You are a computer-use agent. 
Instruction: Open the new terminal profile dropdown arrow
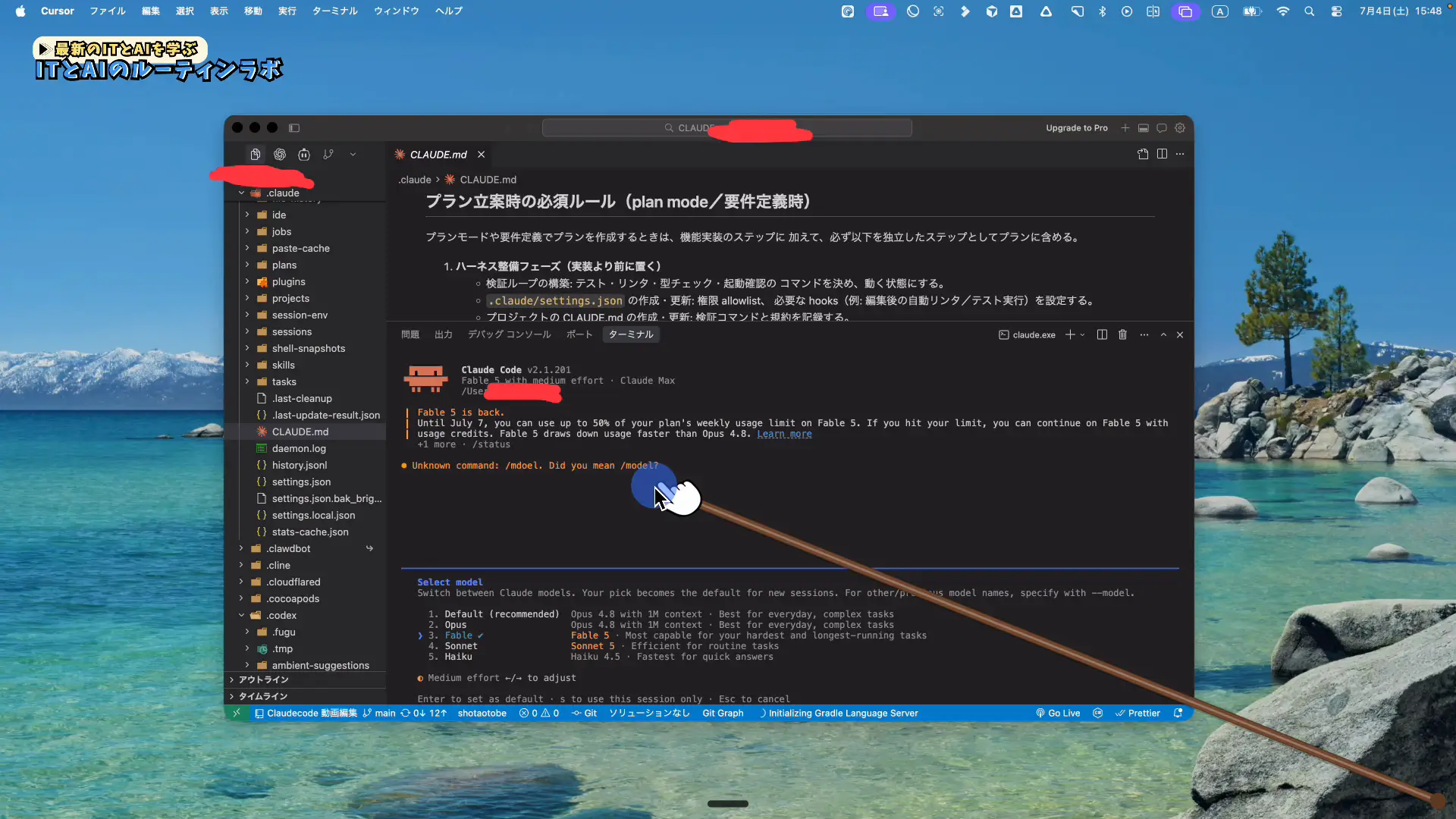[x=1083, y=334]
